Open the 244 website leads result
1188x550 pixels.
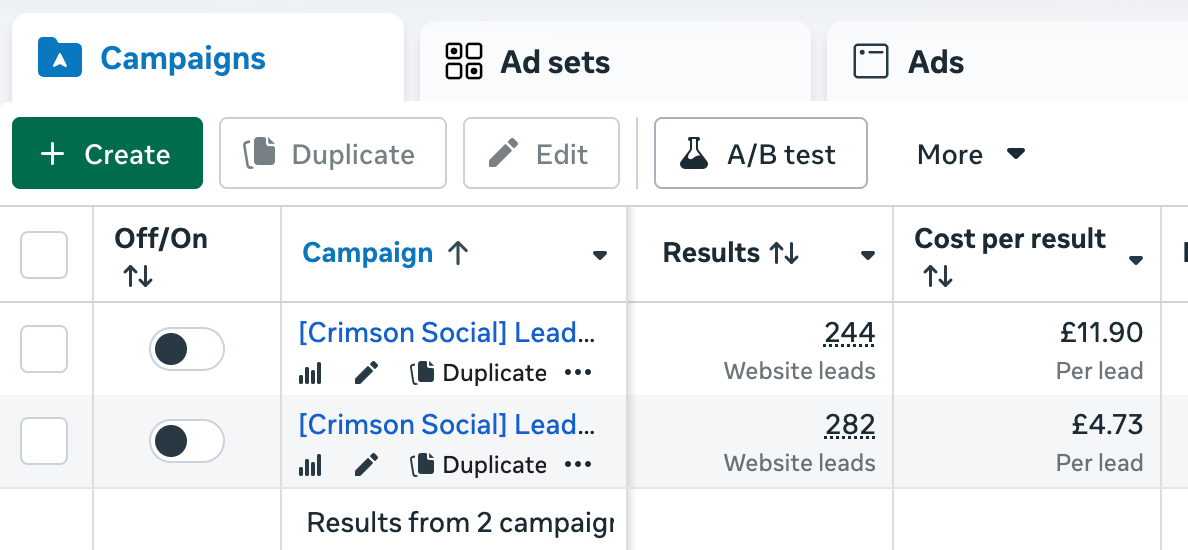[x=850, y=333]
